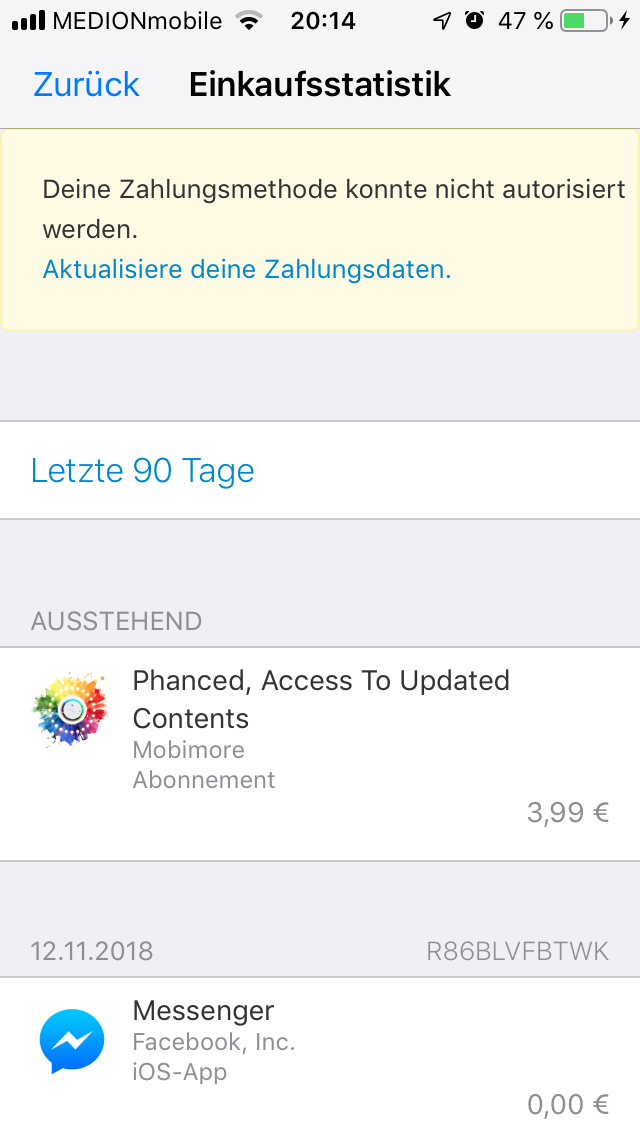Tap the location arrow status icon
Viewport: 640px width, 1136px height.
point(442,21)
